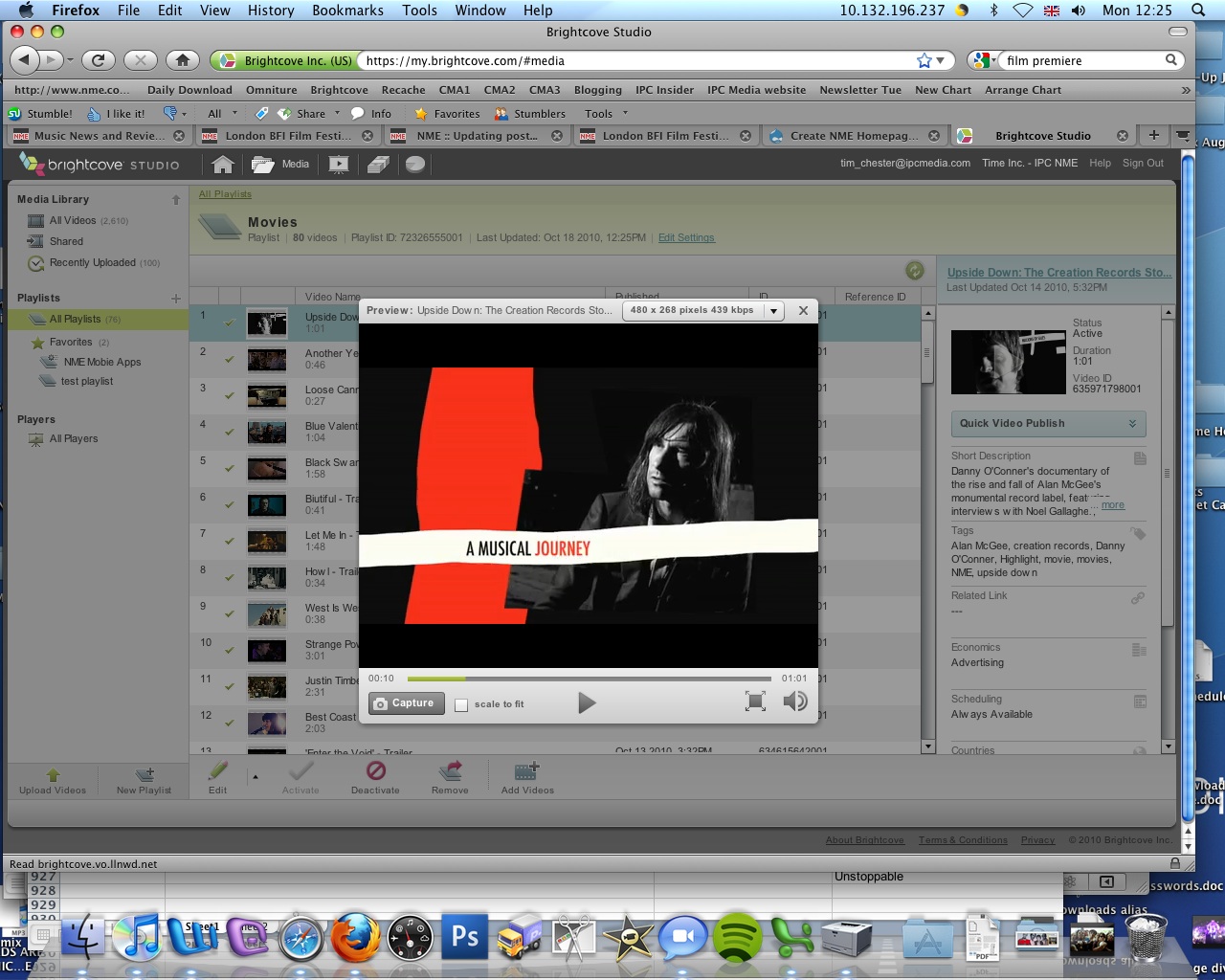Click the Activate checkmark icon

(x=301, y=770)
